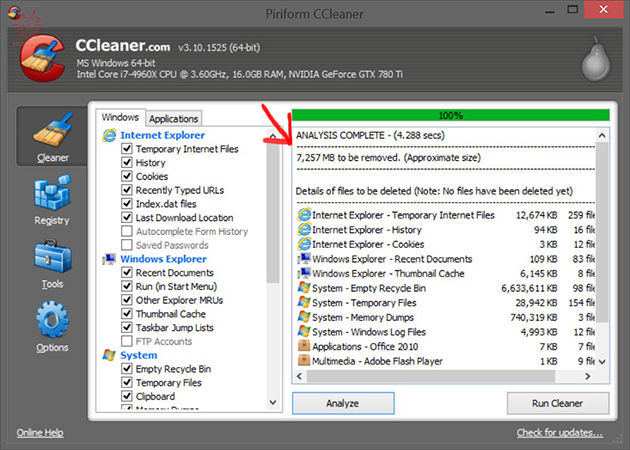Image resolution: width=630 pixels, height=450 pixels.
Task: Click Check for updates link
Action: tap(560, 433)
